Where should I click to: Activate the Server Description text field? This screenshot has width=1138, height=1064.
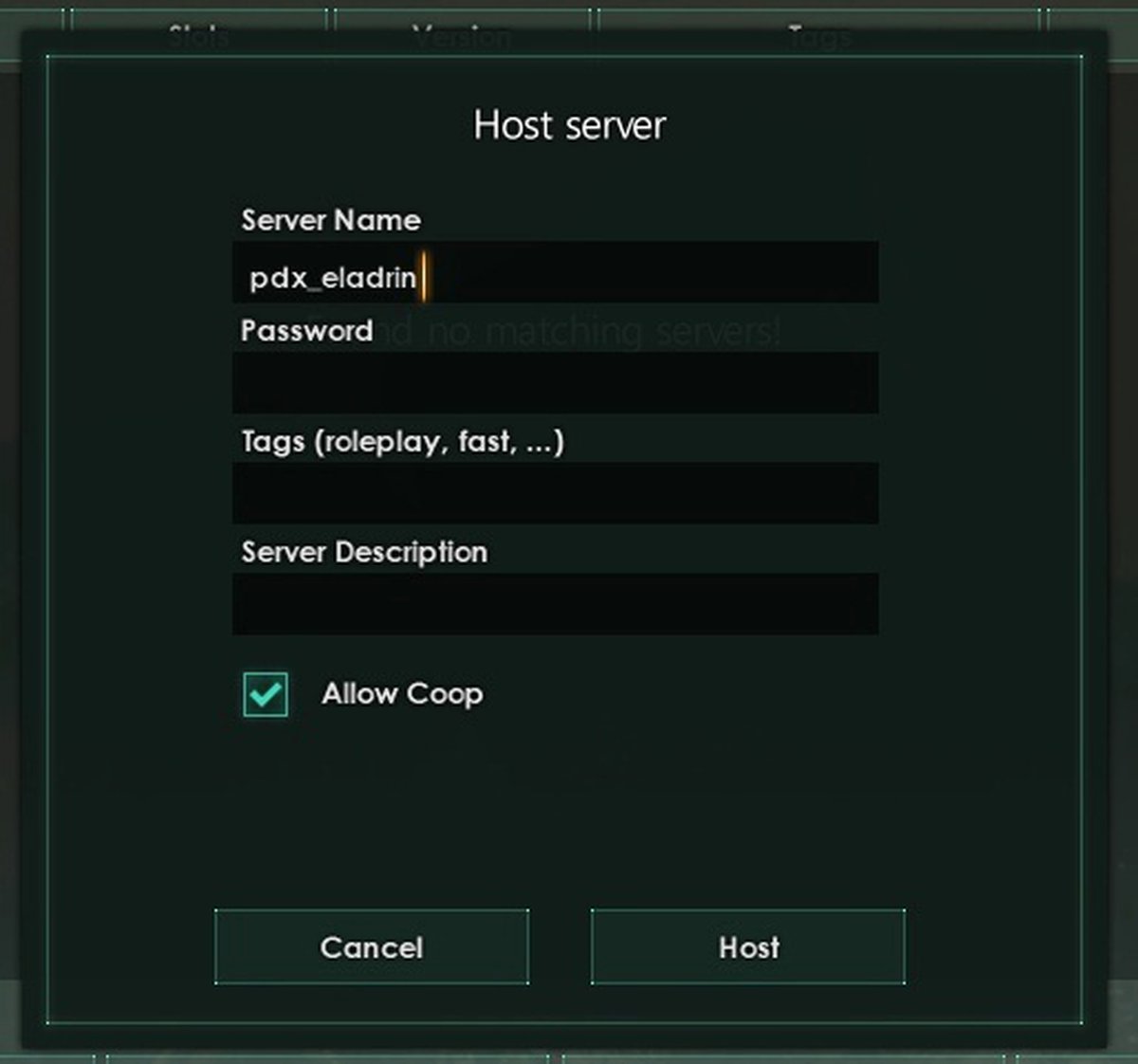click(x=556, y=603)
